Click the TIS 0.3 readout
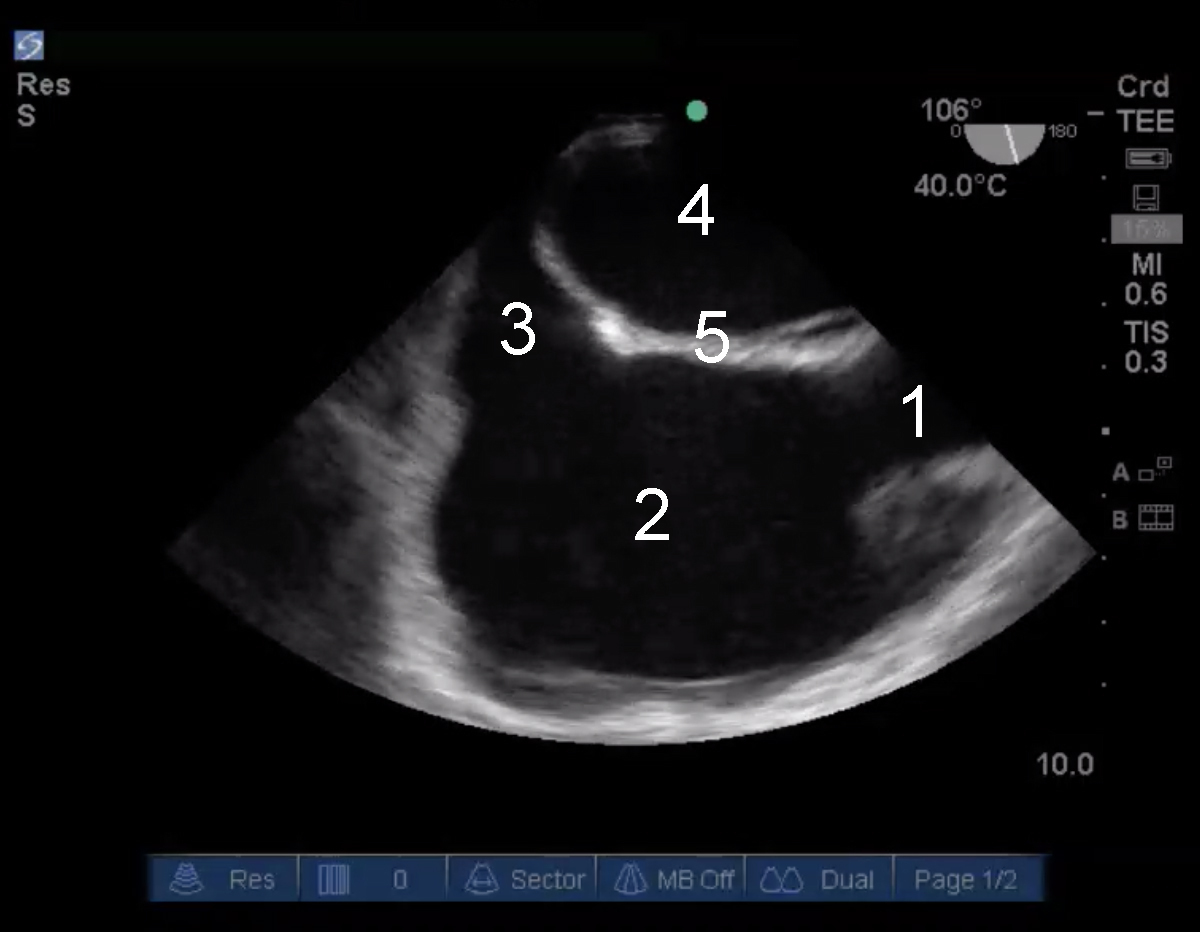The image size is (1200, 932). coord(1145,346)
